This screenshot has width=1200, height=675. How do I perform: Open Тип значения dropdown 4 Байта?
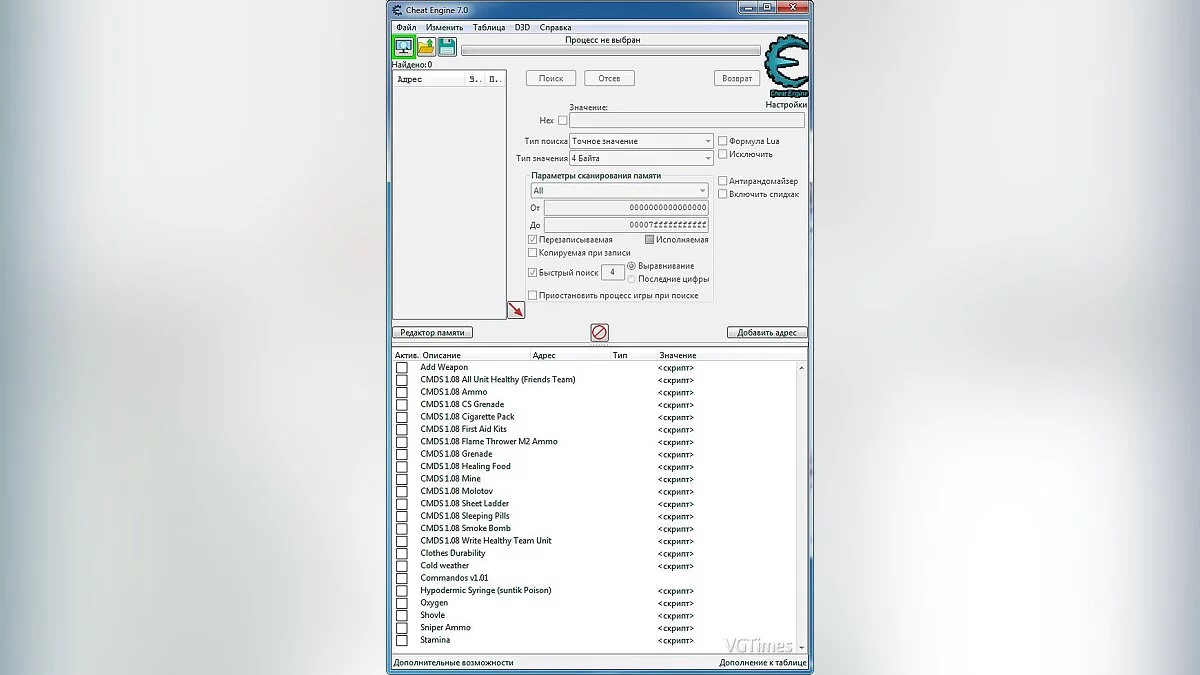pyautogui.click(x=641, y=158)
